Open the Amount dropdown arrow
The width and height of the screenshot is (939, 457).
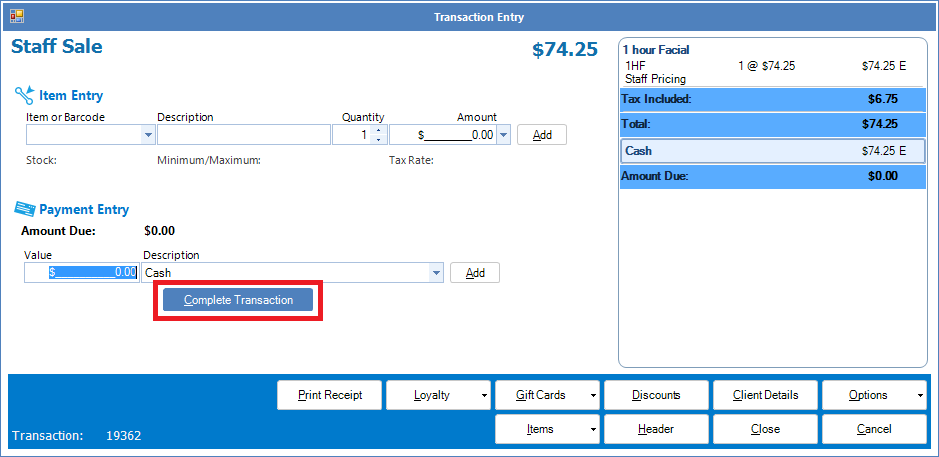[503, 135]
